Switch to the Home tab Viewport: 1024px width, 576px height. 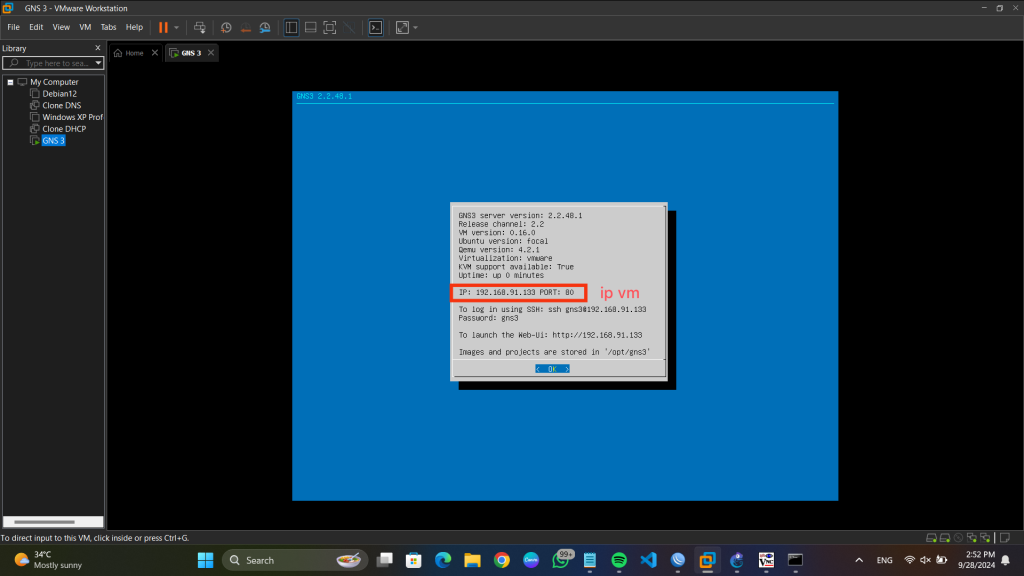coord(129,53)
